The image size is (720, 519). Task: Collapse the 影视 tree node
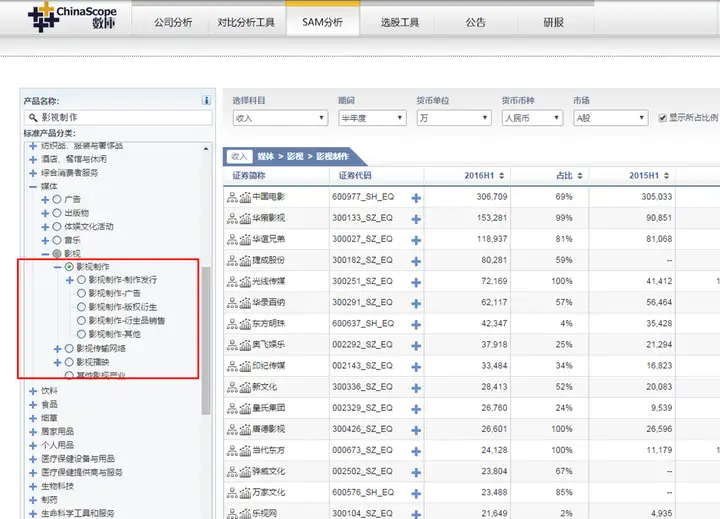[45, 254]
